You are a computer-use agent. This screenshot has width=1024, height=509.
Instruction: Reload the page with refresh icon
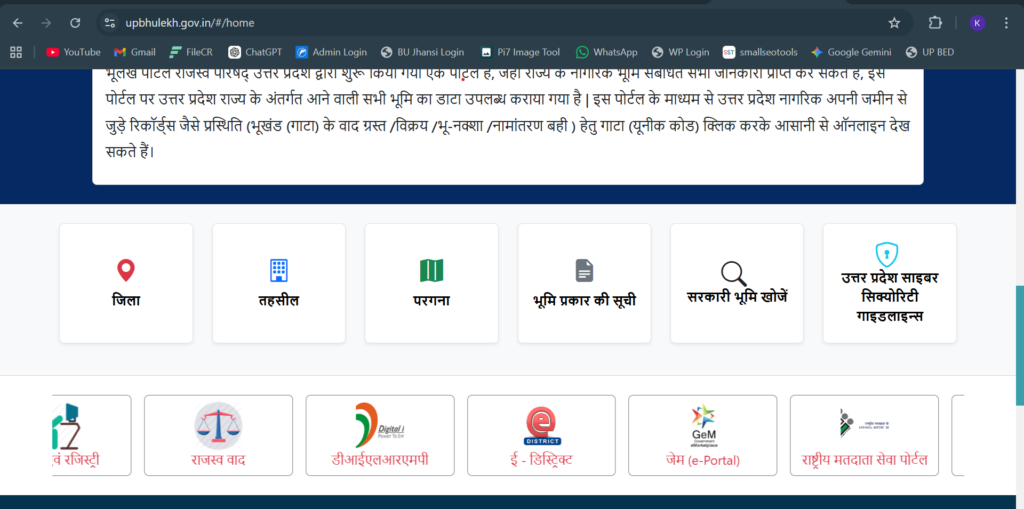pyautogui.click(x=75, y=23)
